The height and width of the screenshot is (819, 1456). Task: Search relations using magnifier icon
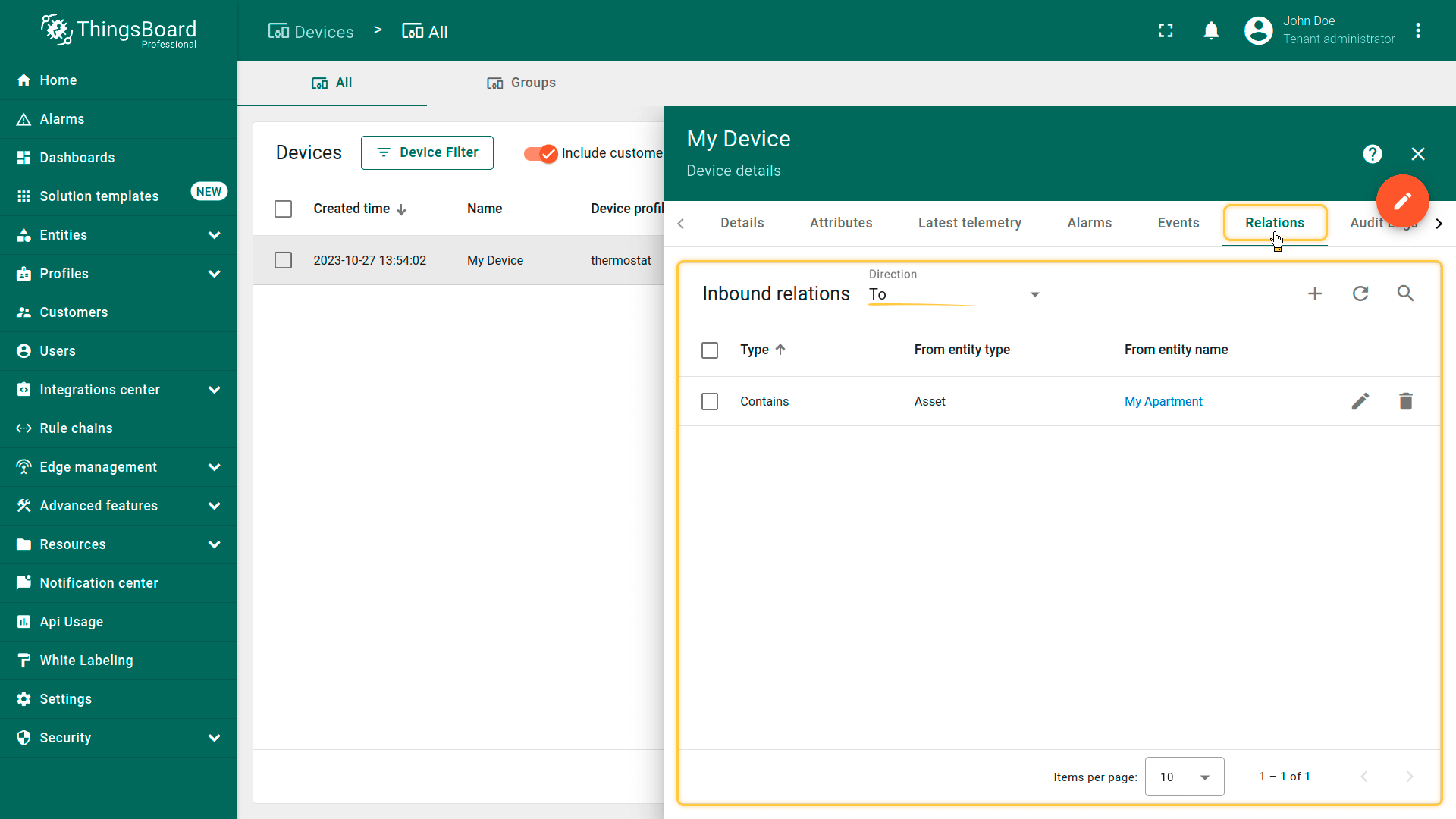pos(1405,293)
